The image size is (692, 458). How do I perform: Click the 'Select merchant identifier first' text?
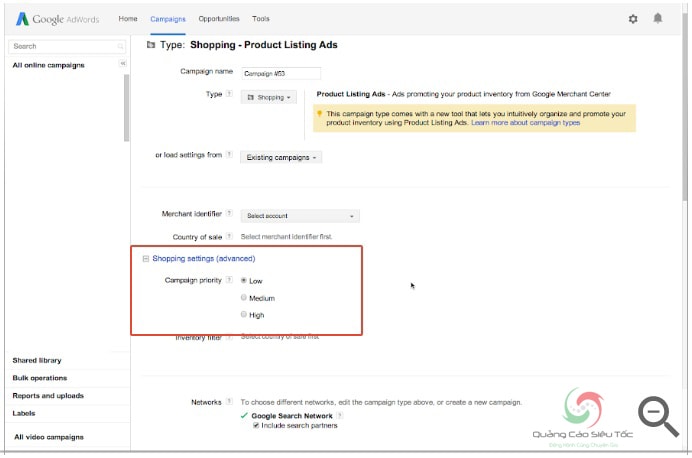click(x=286, y=237)
